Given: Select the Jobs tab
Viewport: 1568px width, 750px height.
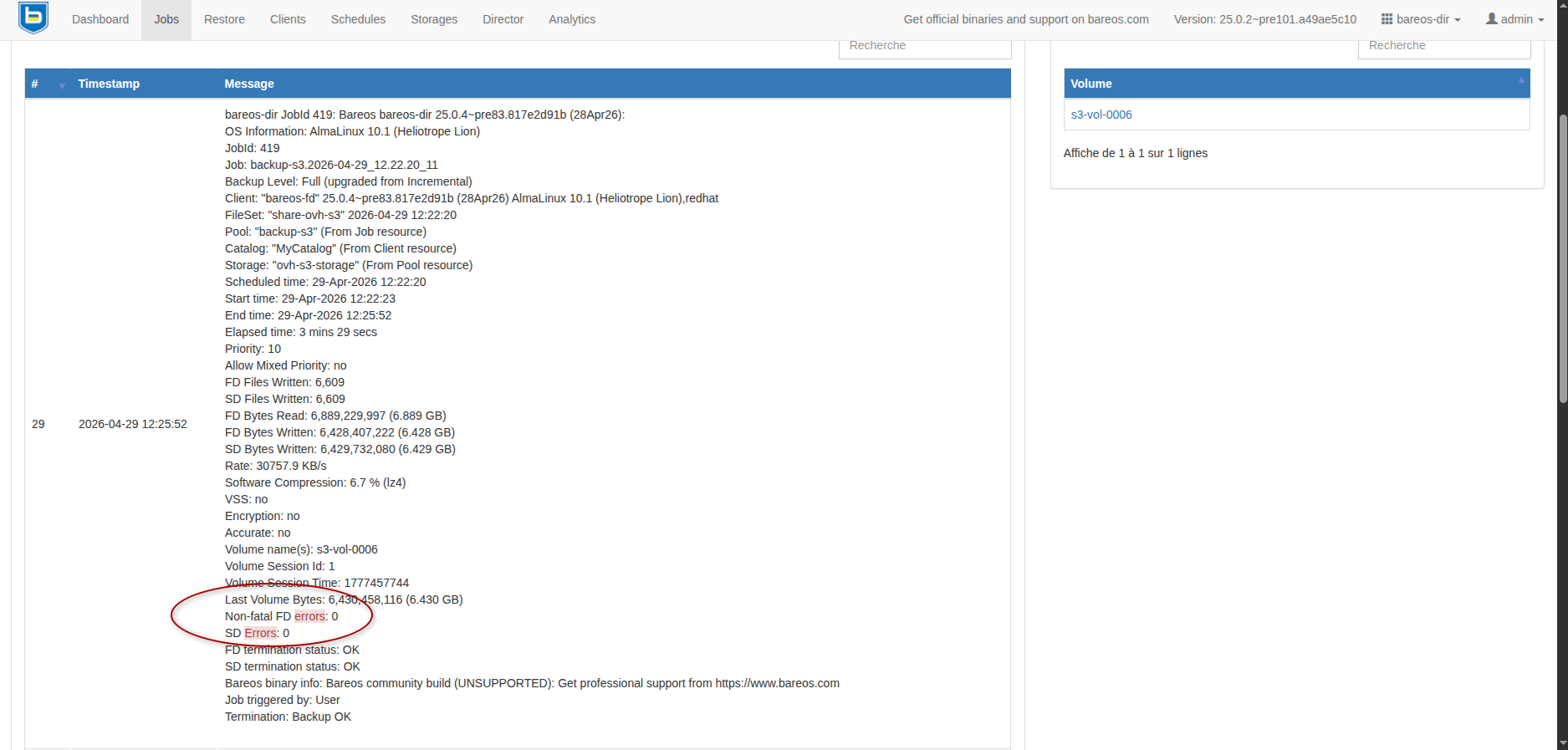Looking at the screenshot, I should [x=166, y=19].
